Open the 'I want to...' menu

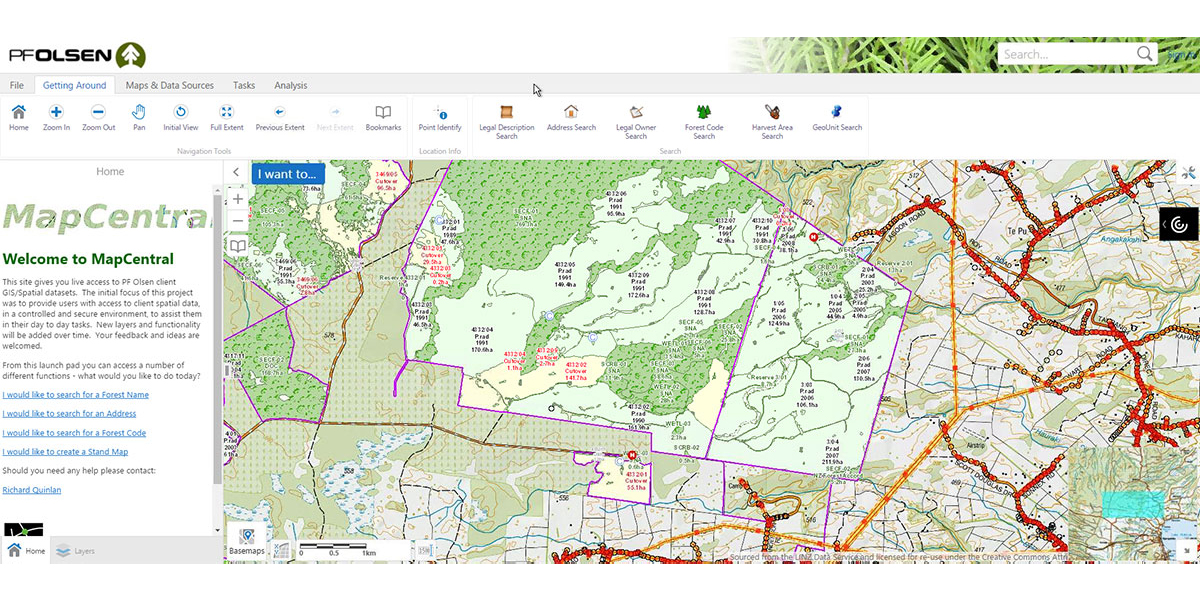287,174
